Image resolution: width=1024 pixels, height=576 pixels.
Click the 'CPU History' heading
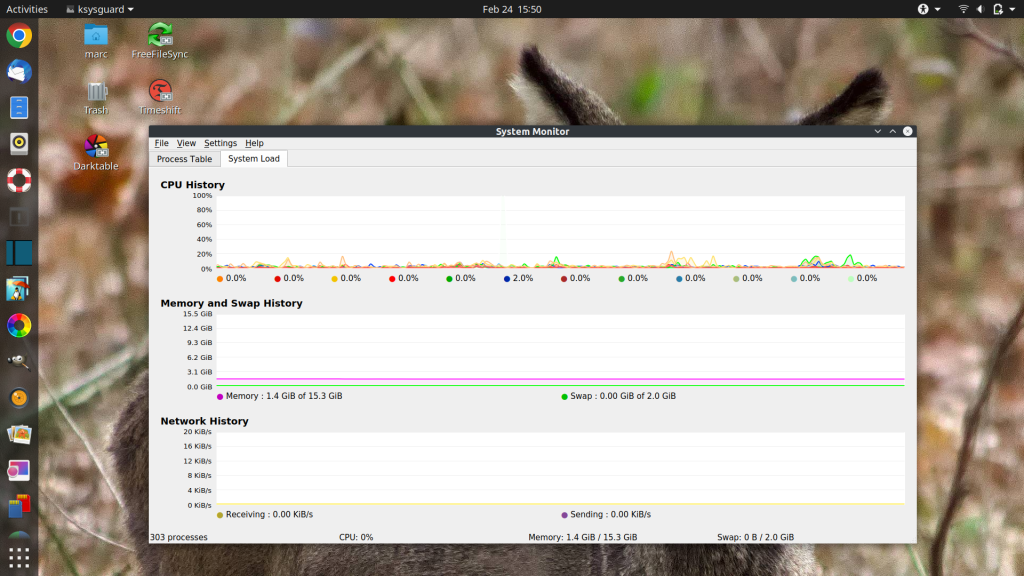[193, 185]
